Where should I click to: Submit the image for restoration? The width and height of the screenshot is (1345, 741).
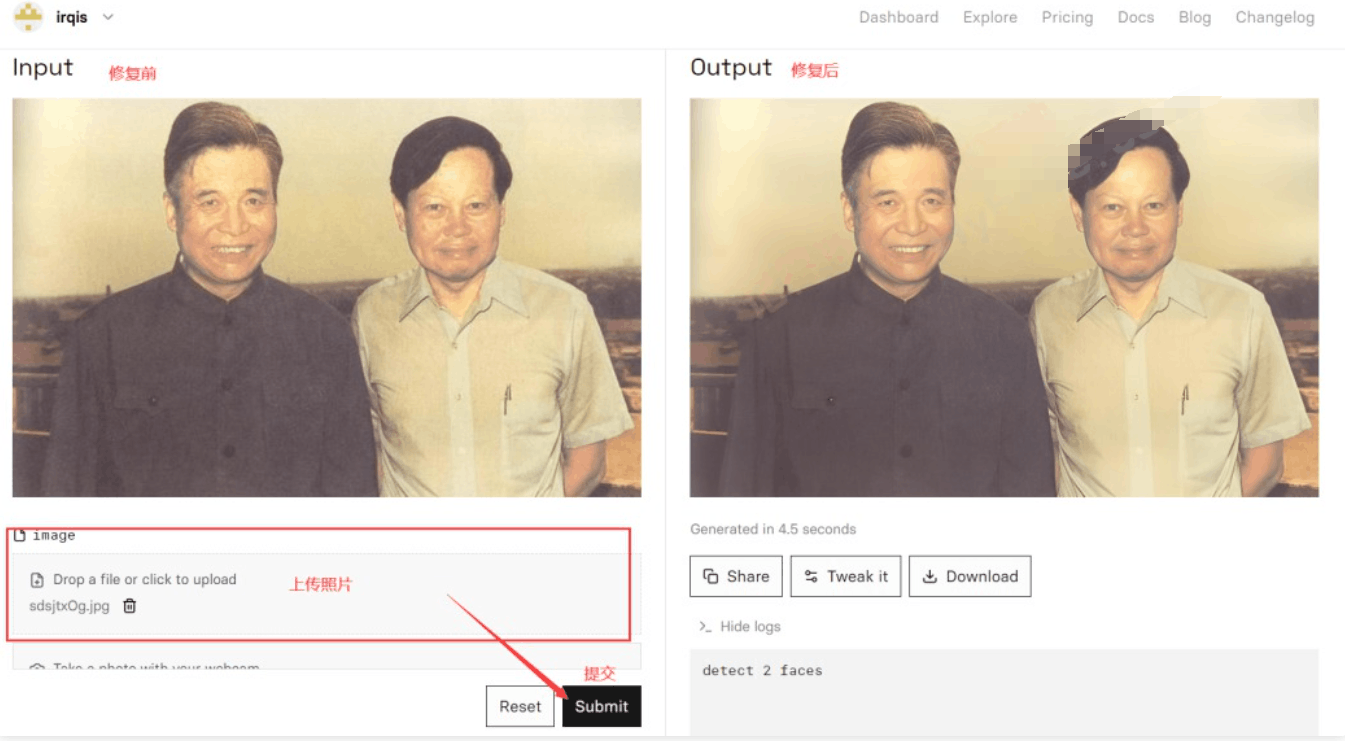click(601, 706)
